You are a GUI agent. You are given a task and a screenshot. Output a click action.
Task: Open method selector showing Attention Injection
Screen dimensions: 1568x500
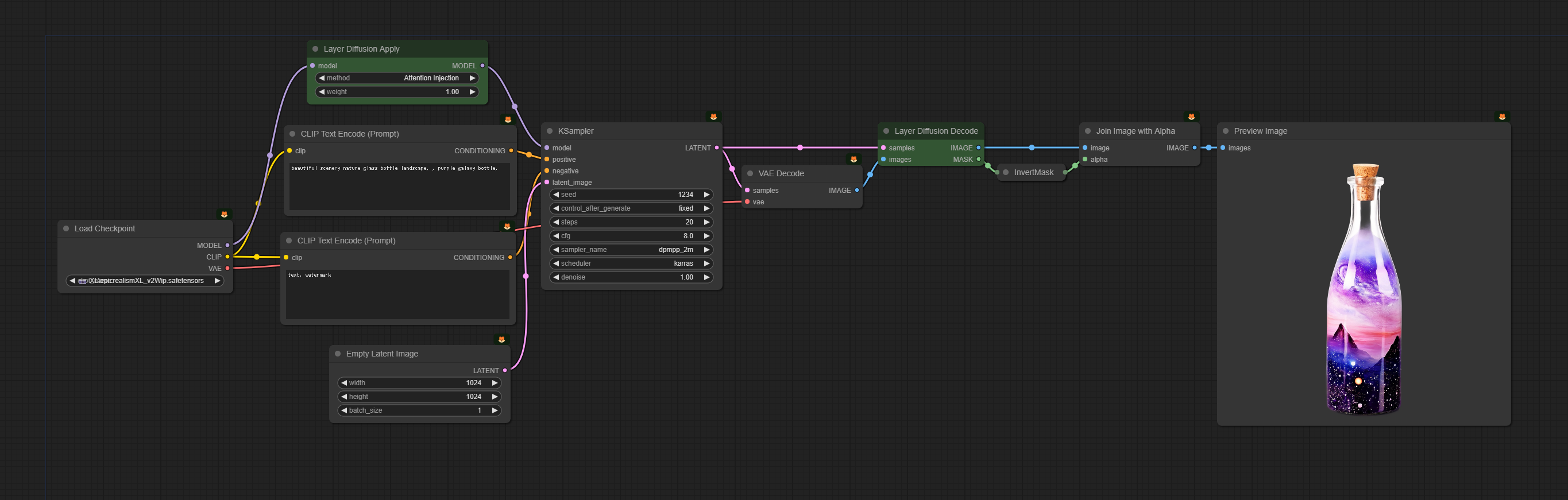coord(397,78)
